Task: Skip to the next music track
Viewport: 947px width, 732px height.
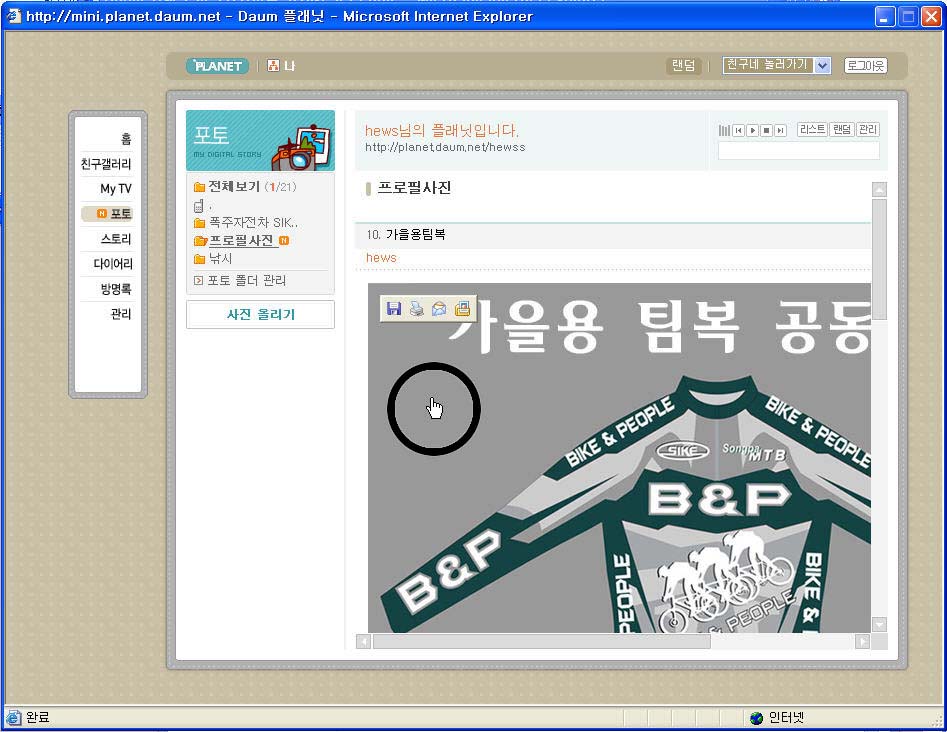Action: click(x=780, y=130)
